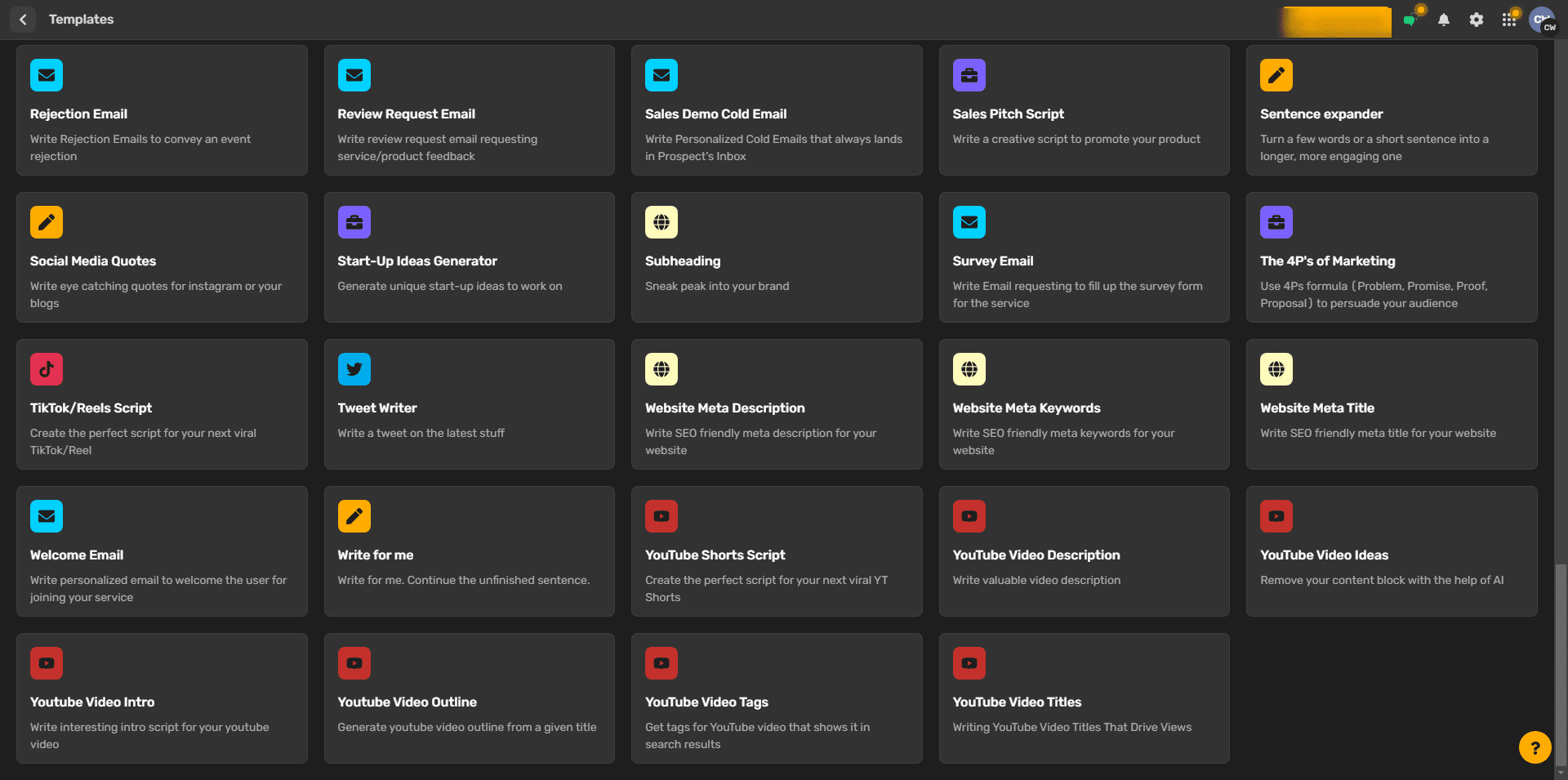
Task: Click the YouTube icon on Youtube Video Outline
Action: point(354,662)
